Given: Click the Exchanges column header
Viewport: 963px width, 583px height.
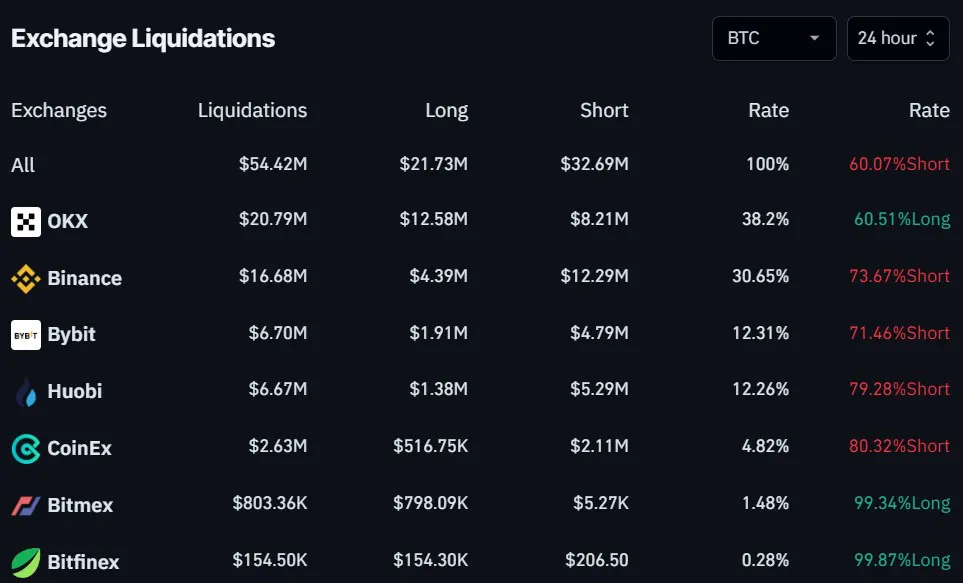Looking at the screenshot, I should coord(59,111).
